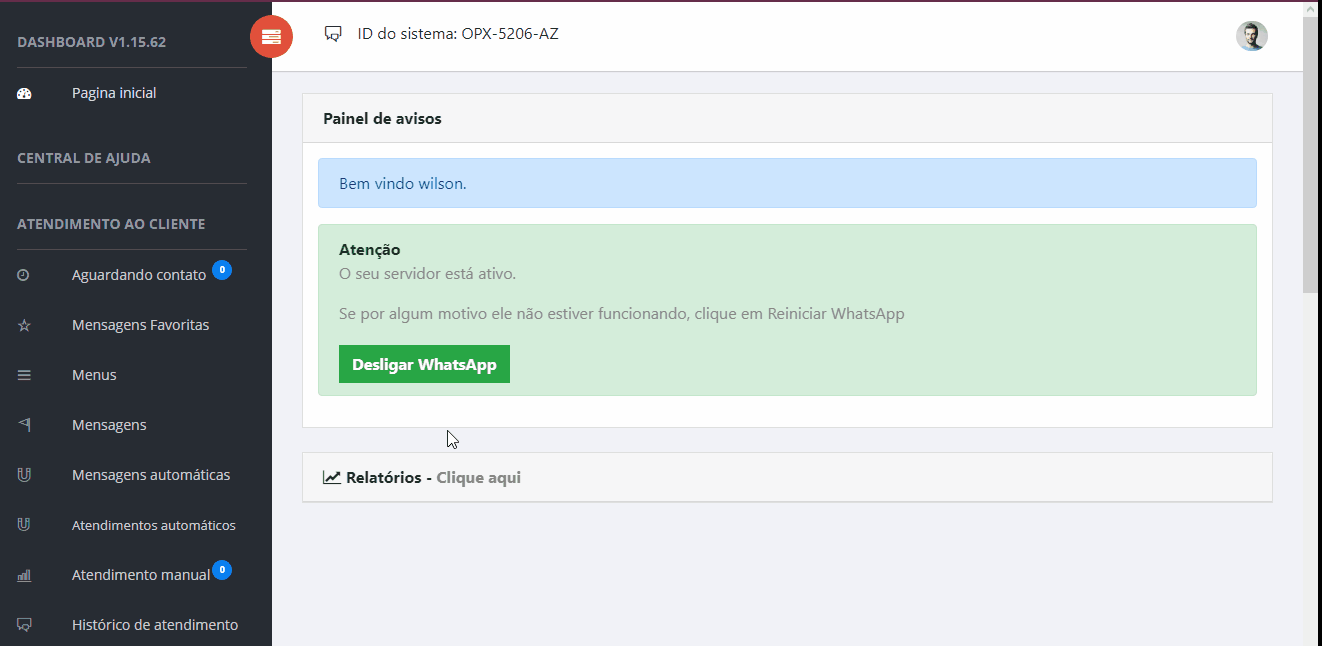Click the clock icon for Aguardando contato
Viewport: 1322px width, 646px height.
(24, 275)
